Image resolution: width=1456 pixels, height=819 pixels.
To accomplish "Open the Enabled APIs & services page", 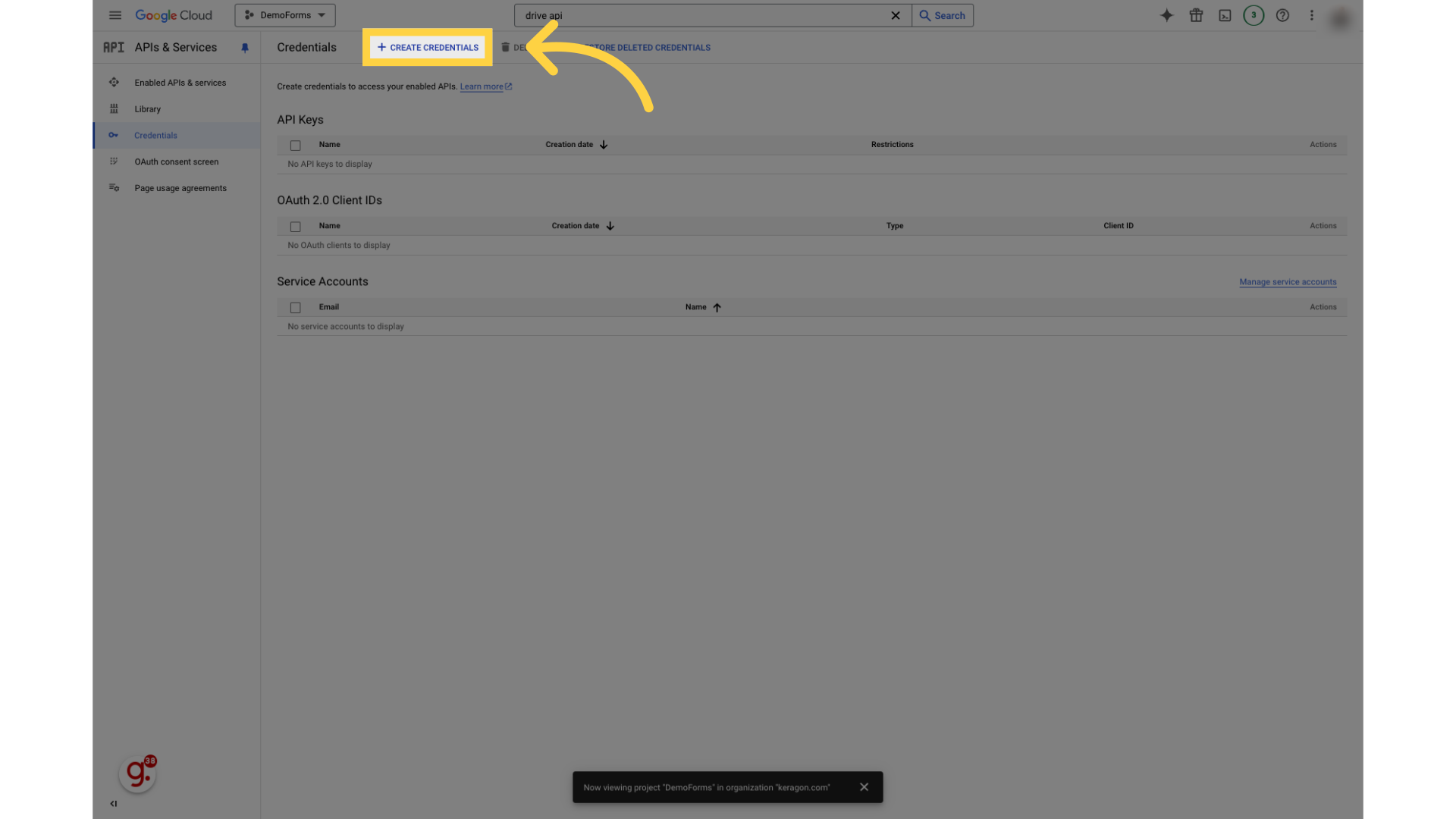I will (180, 83).
